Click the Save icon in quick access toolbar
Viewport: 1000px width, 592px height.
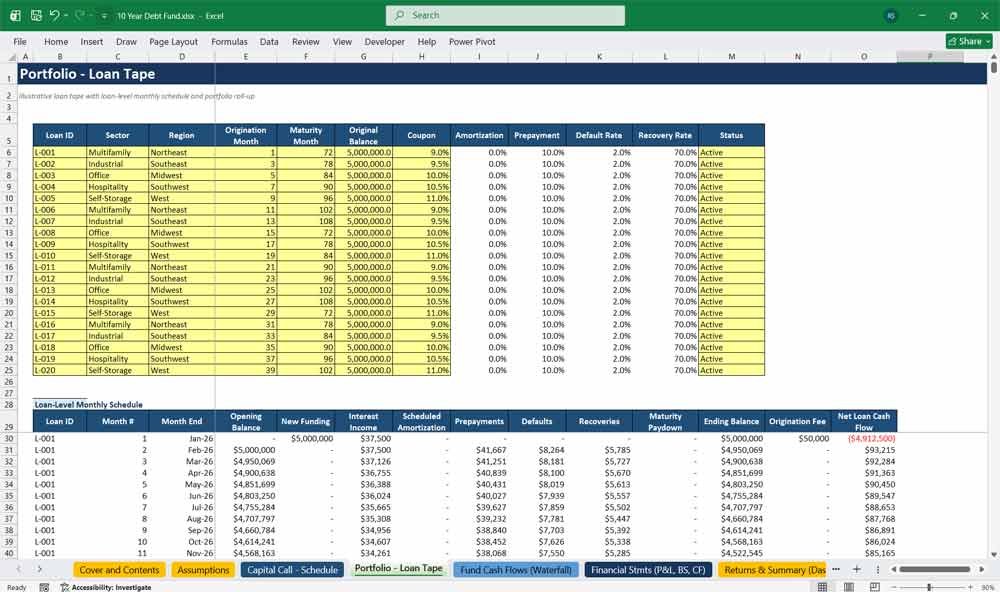(x=36, y=15)
